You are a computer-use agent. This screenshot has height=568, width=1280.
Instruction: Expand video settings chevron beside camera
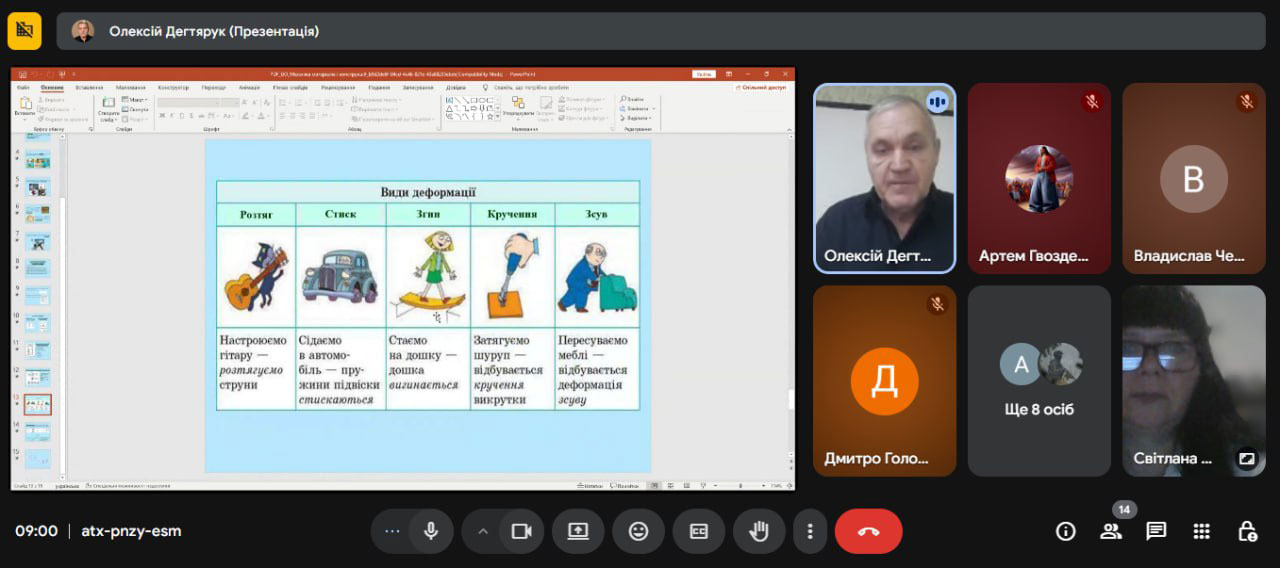click(483, 531)
